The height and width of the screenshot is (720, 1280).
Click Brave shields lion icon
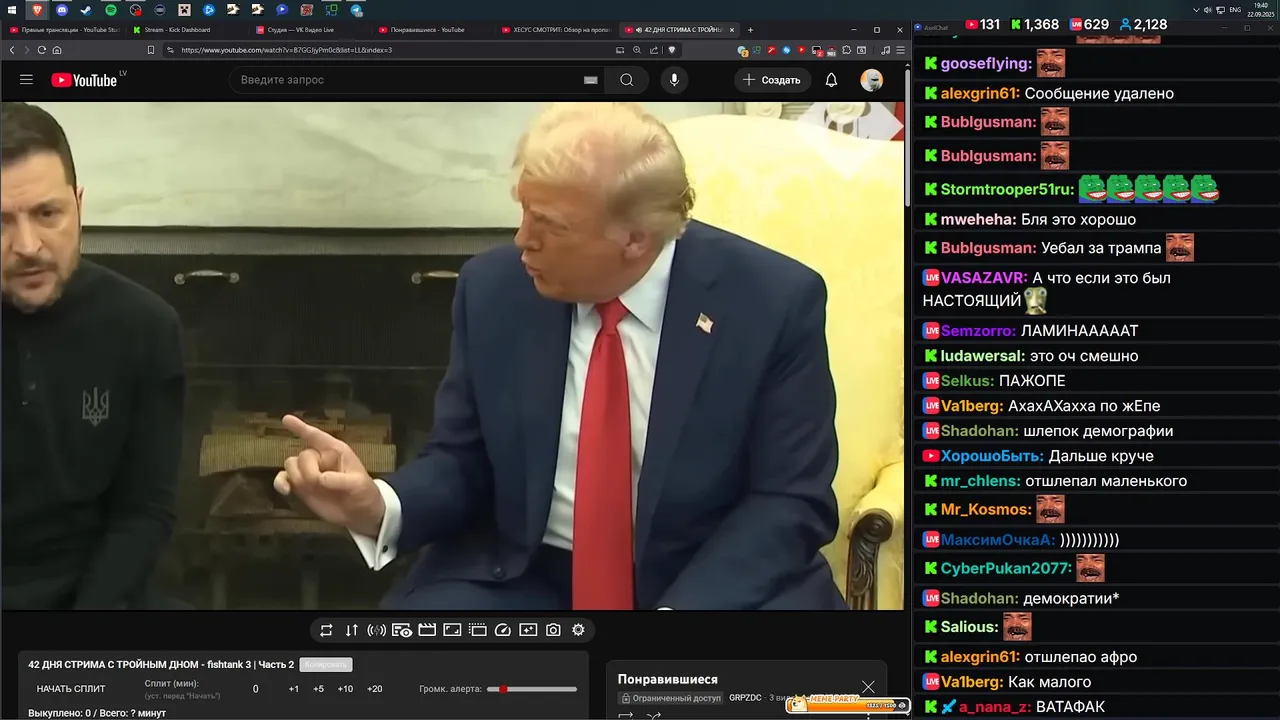point(672,50)
